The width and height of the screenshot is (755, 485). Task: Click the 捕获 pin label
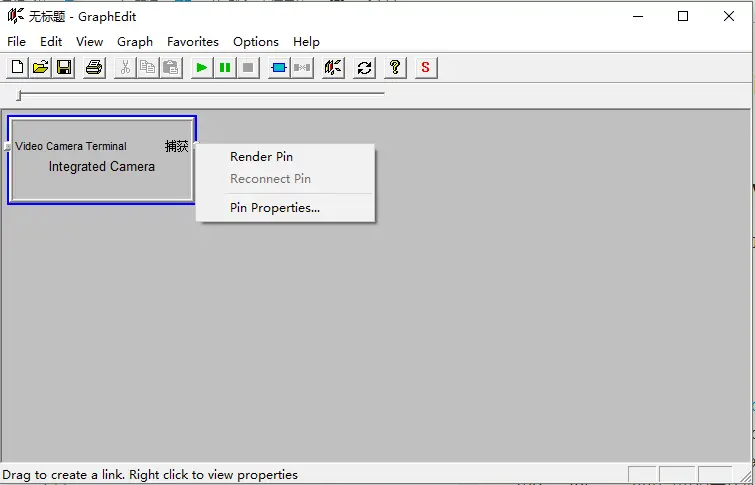(177, 146)
